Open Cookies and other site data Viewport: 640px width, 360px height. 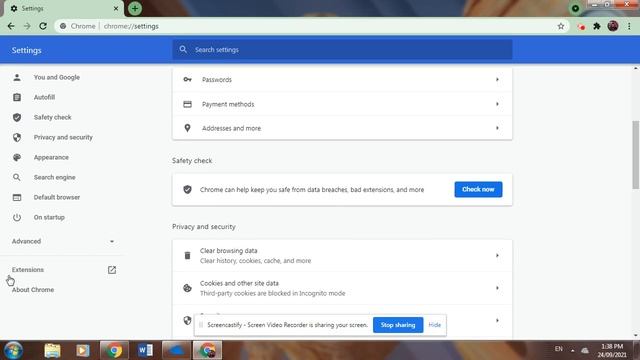342,288
